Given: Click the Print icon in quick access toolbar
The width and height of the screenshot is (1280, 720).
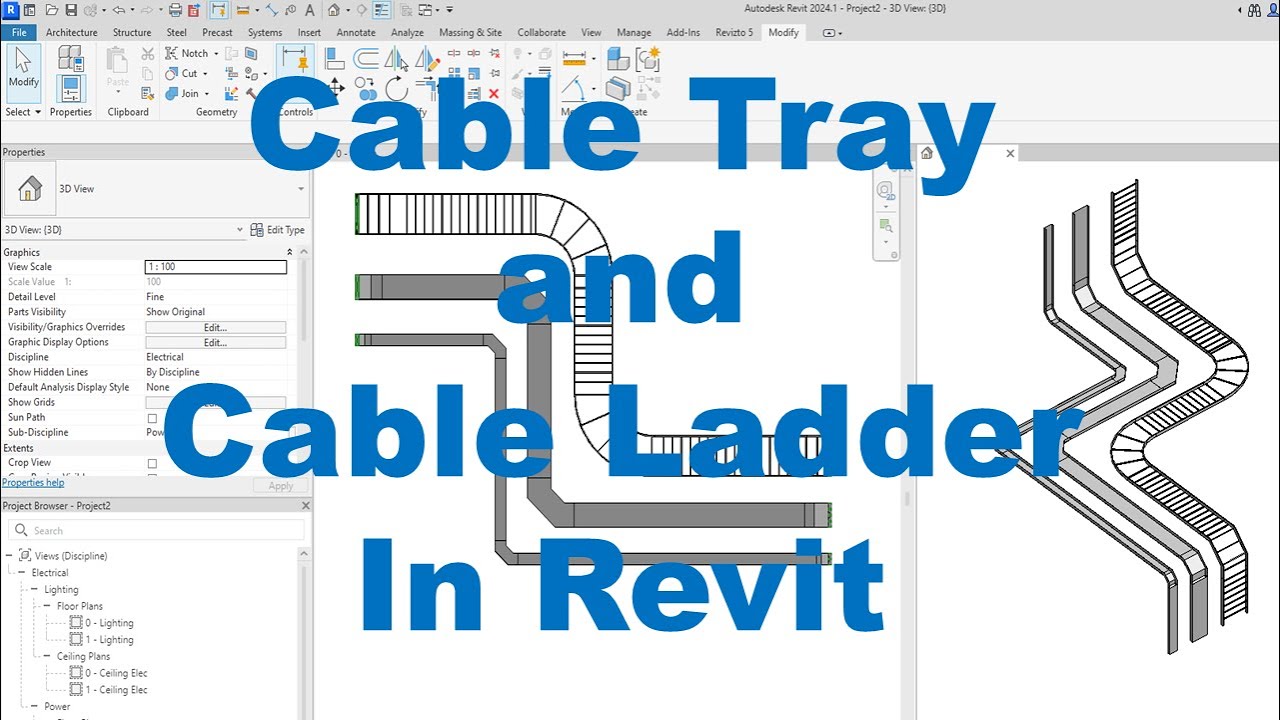Looking at the screenshot, I should click(x=175, y=10).
